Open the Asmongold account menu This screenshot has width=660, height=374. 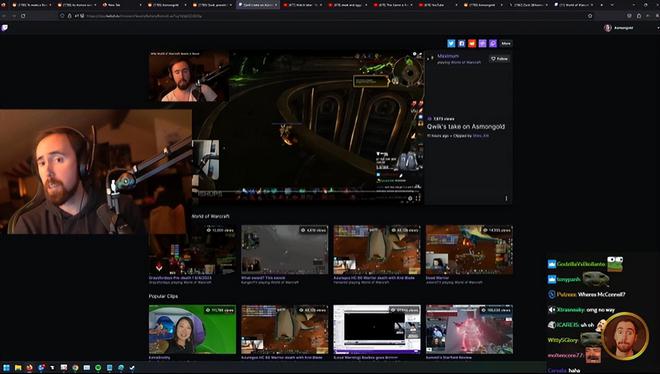[x=619, y=28]
